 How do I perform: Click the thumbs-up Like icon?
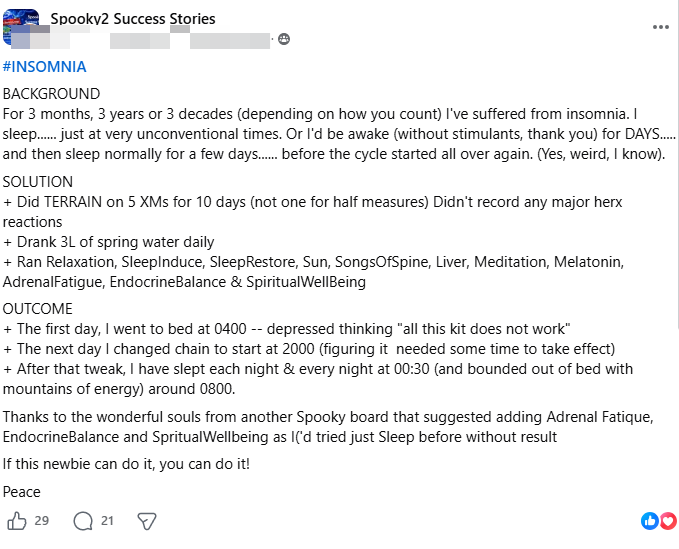pyautogui.click(x=17, y=521)
